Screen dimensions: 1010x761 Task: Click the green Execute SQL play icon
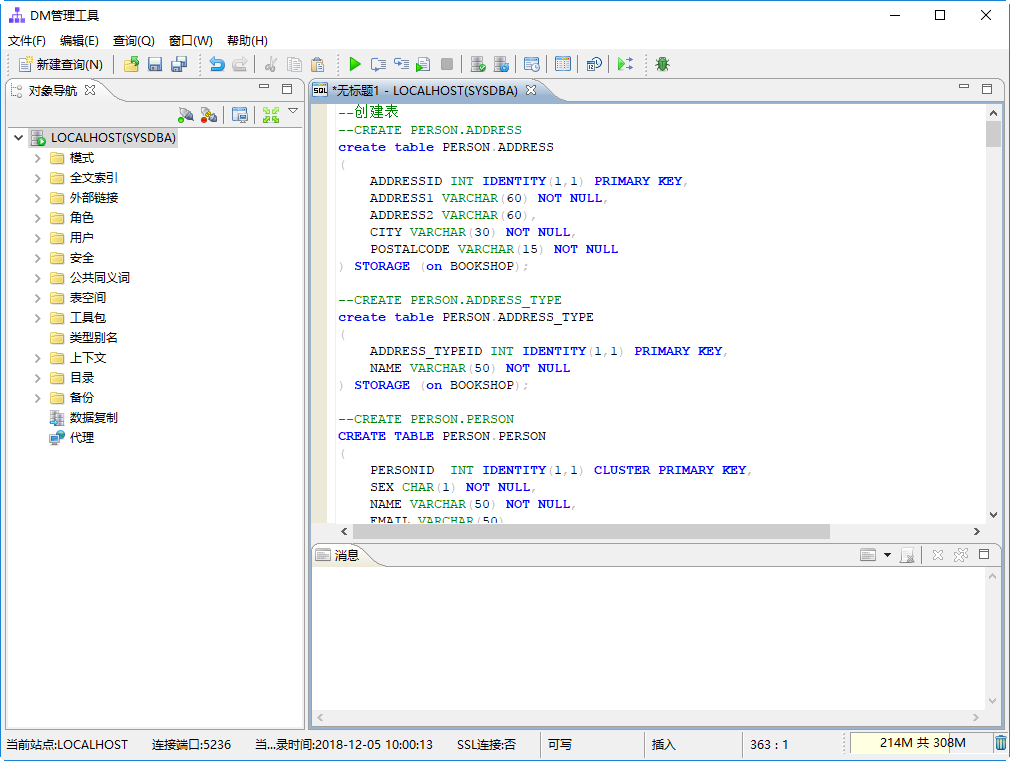[x=354, y=64]
